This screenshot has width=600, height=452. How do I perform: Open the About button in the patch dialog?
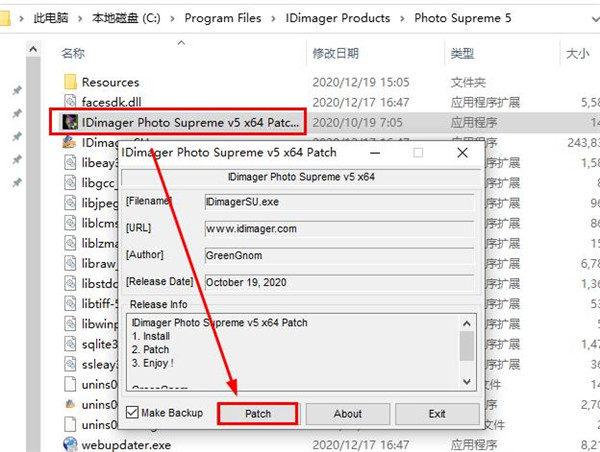click(x=347, y=414)
